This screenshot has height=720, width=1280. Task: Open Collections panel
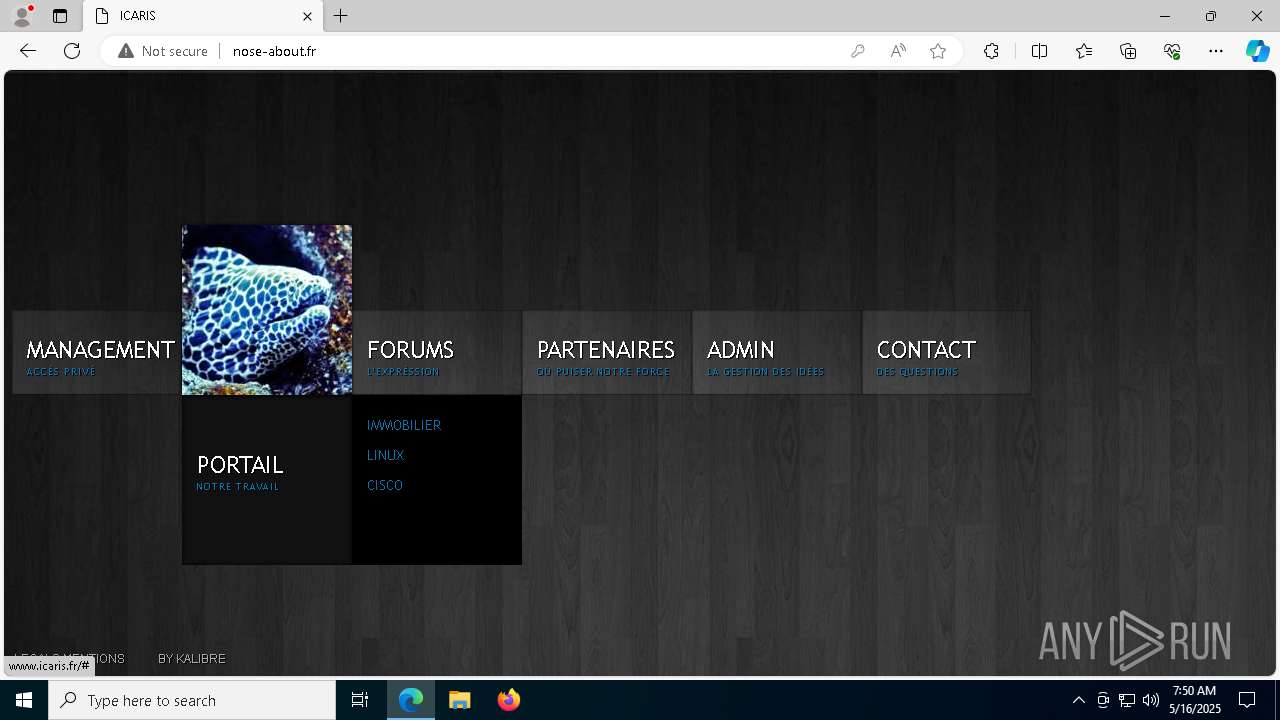[x=1128, y=51]
